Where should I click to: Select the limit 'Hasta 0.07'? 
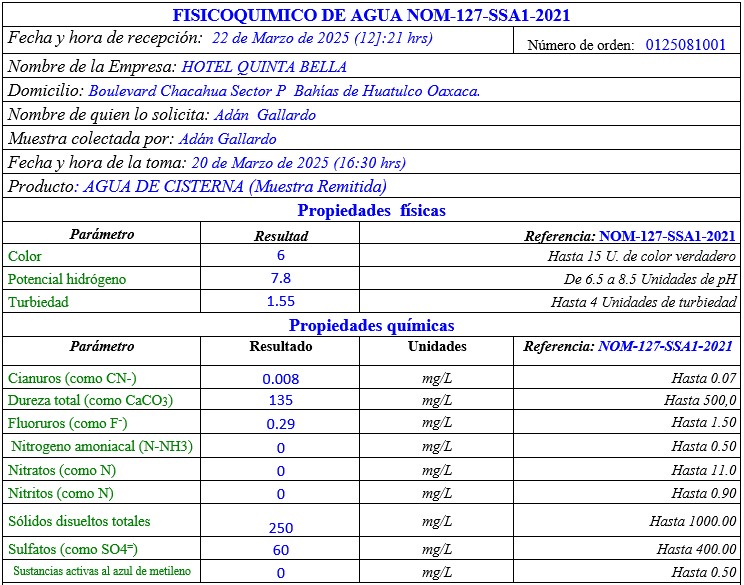tap(704, 378)
